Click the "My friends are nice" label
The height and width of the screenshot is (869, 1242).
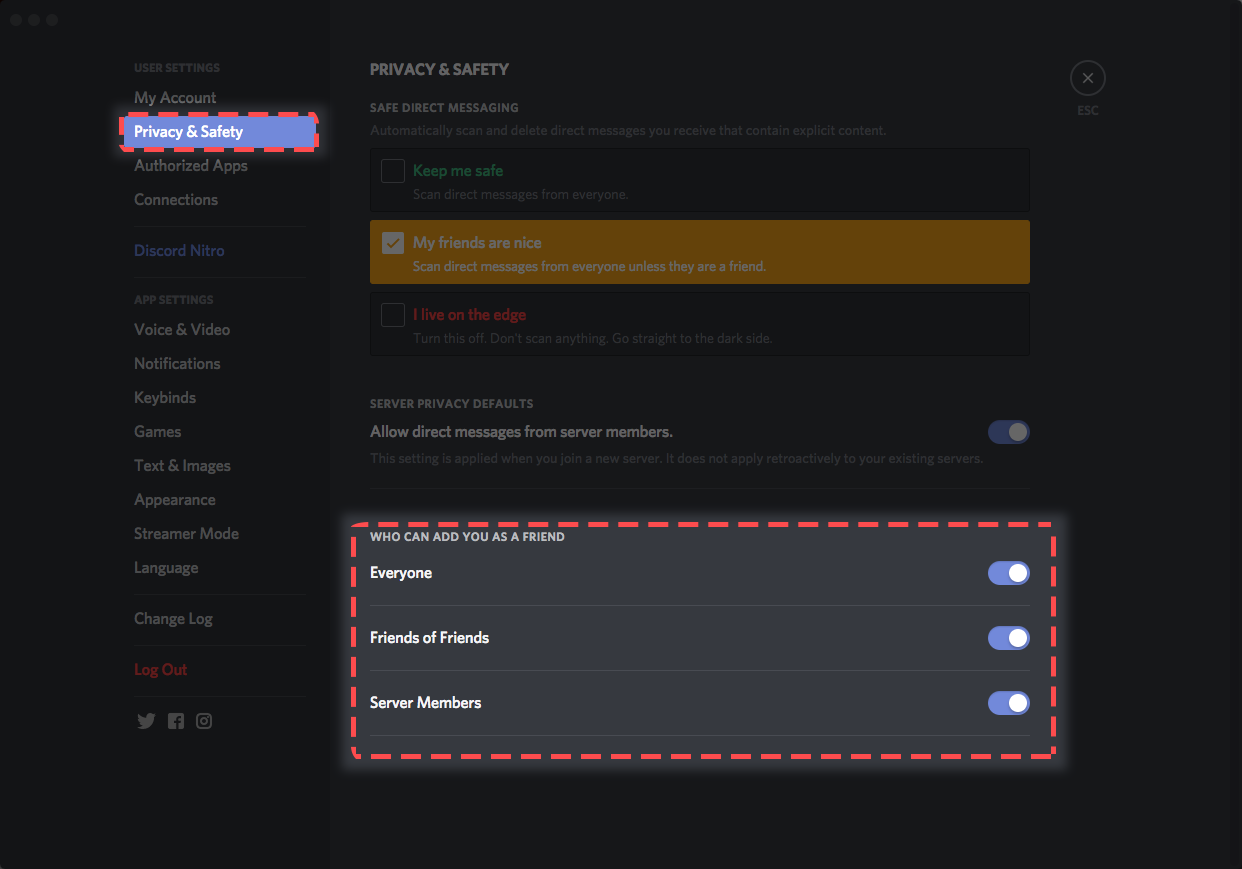(477, 243)
